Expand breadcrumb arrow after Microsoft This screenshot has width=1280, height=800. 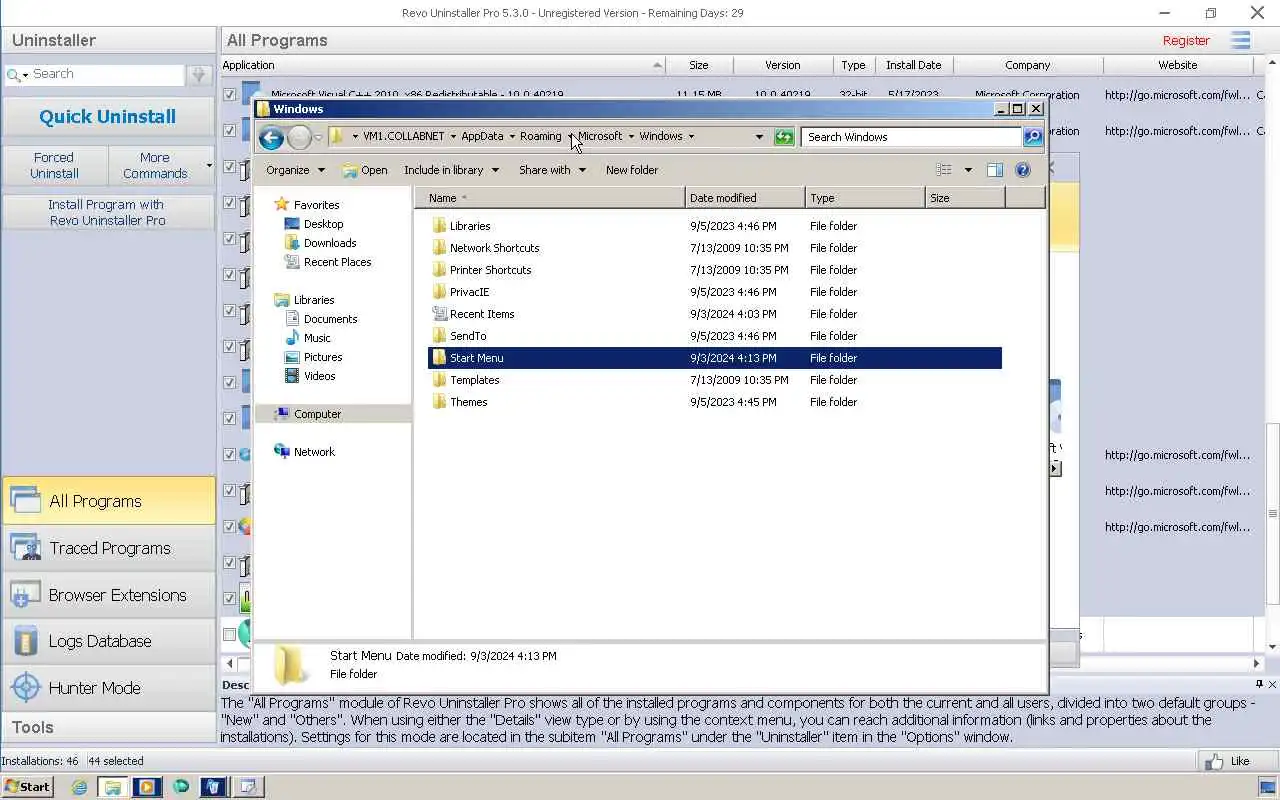[x=631, y=137]
